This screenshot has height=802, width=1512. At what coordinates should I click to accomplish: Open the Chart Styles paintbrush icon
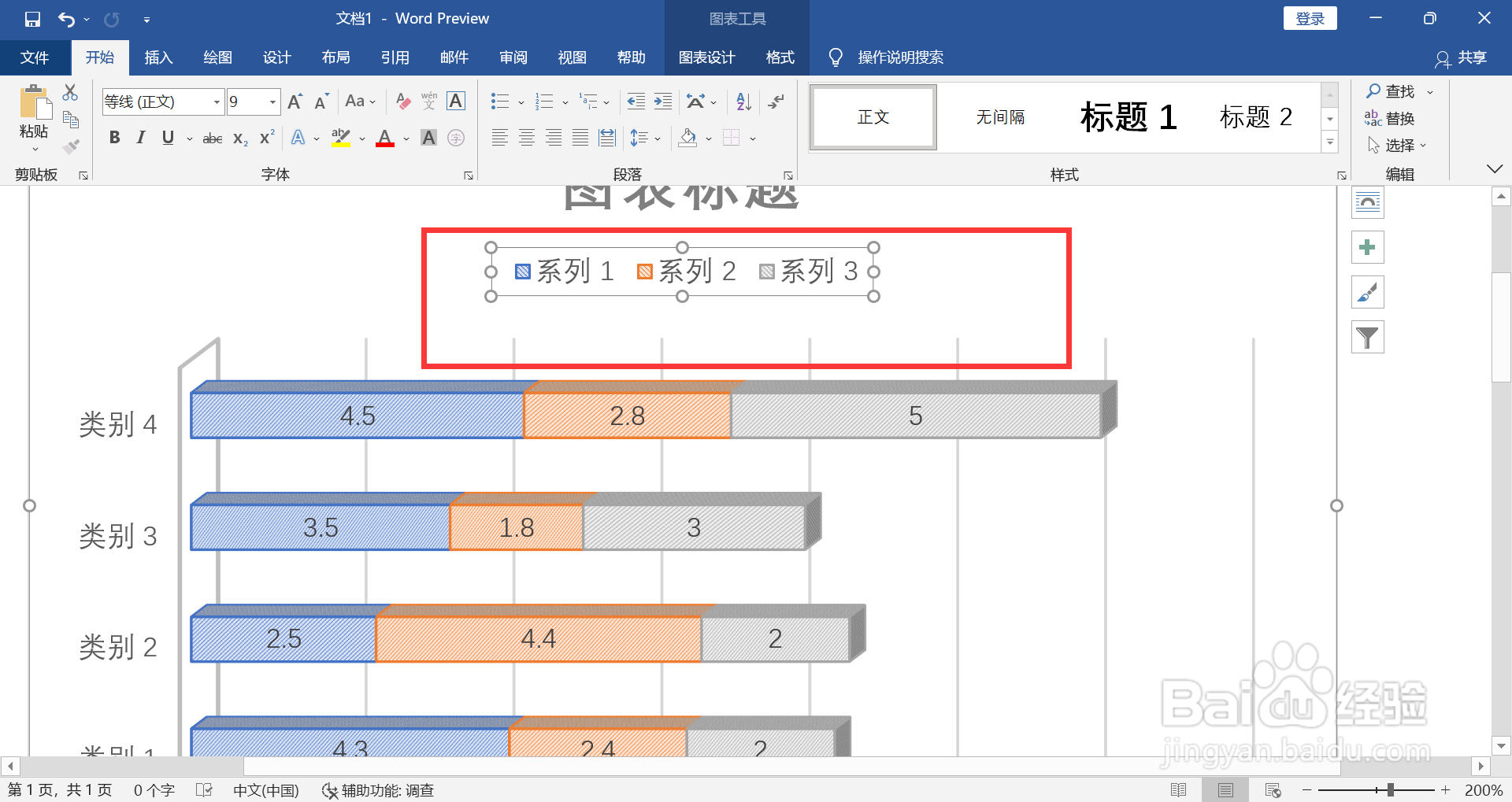click(x=1368, y=293)
